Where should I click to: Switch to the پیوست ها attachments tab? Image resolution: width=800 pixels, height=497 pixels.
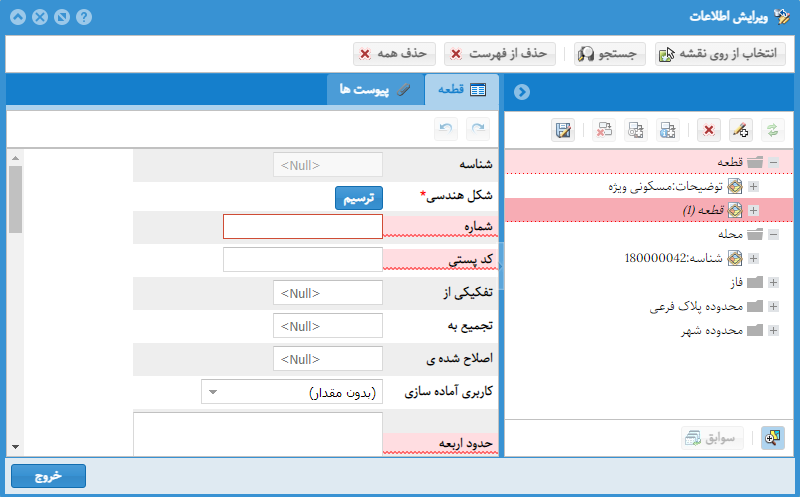point(376,89)
